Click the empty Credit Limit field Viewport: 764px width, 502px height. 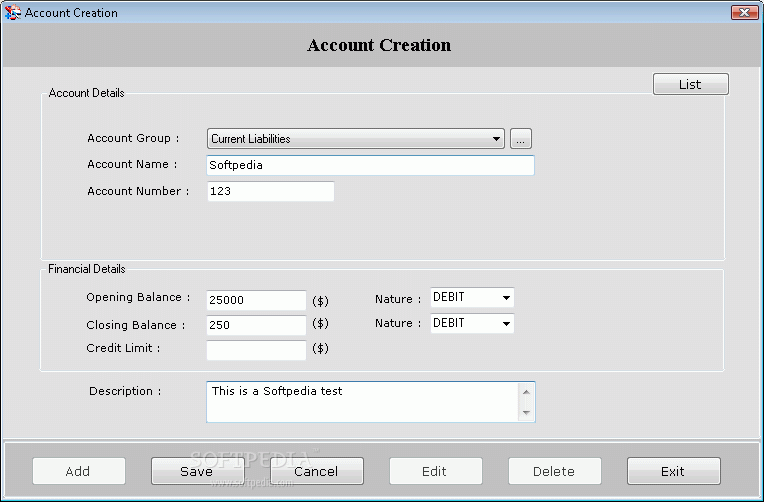click(x=256, y=350)
